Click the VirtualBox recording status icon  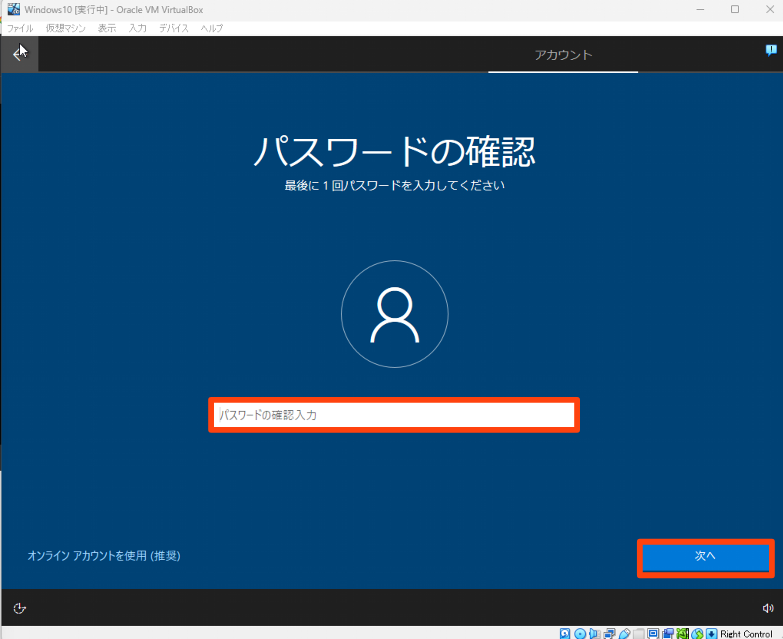coord(668,634)
